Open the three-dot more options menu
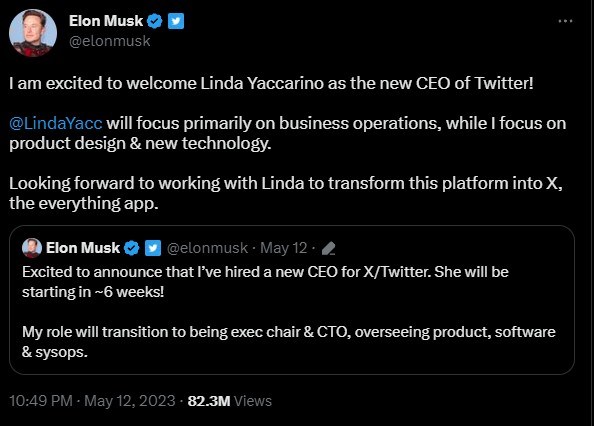This screenshot has height=426, width=594. click(x=565, y=21)
